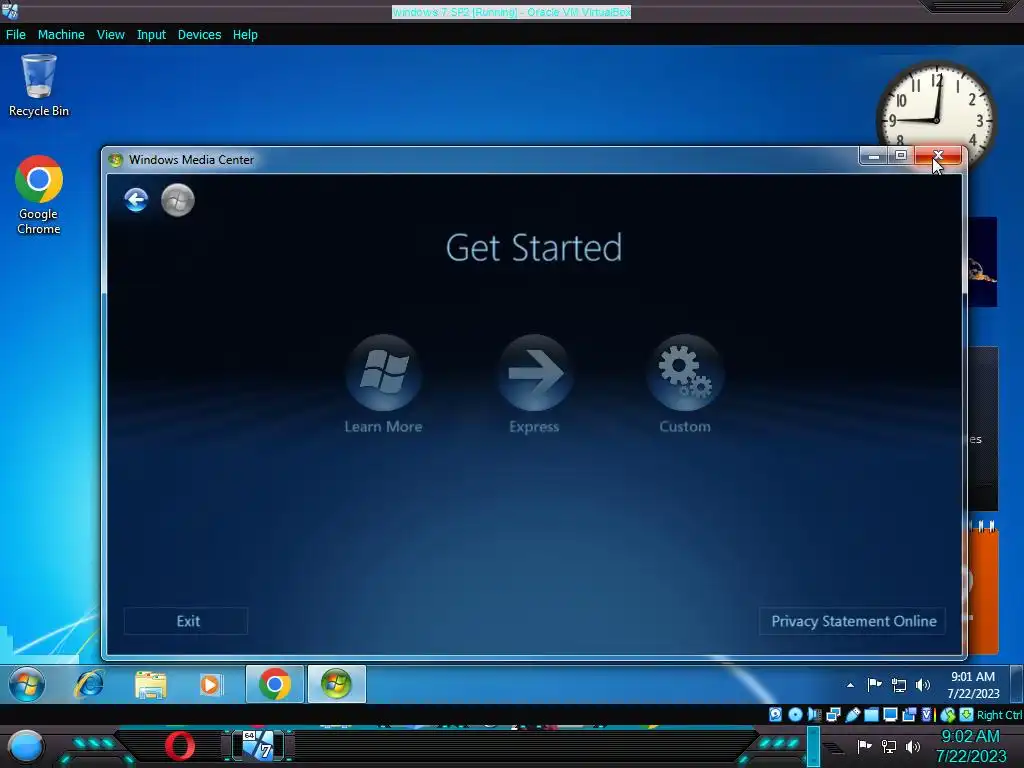Click the VirtualBox network adapters indicator
1024x768 pixels.
(x=833, y=714)
